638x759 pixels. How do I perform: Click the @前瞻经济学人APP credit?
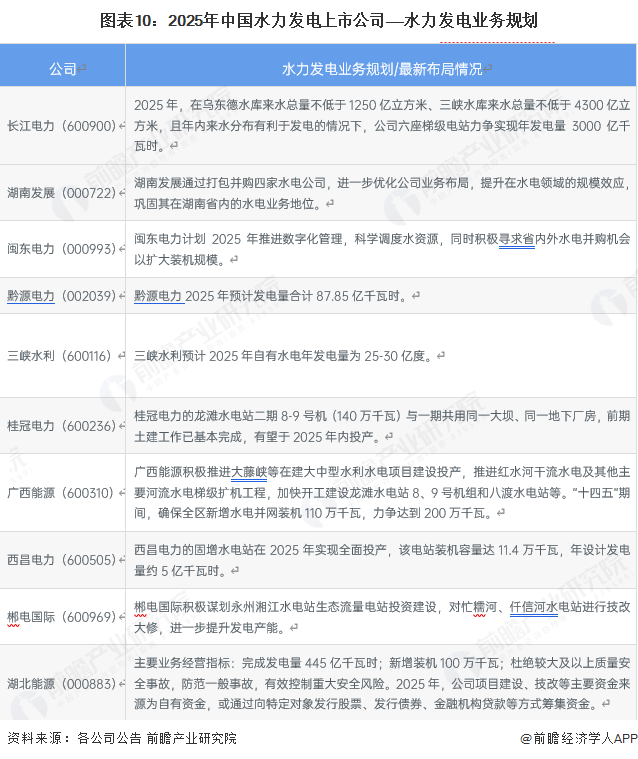[578, 738]
